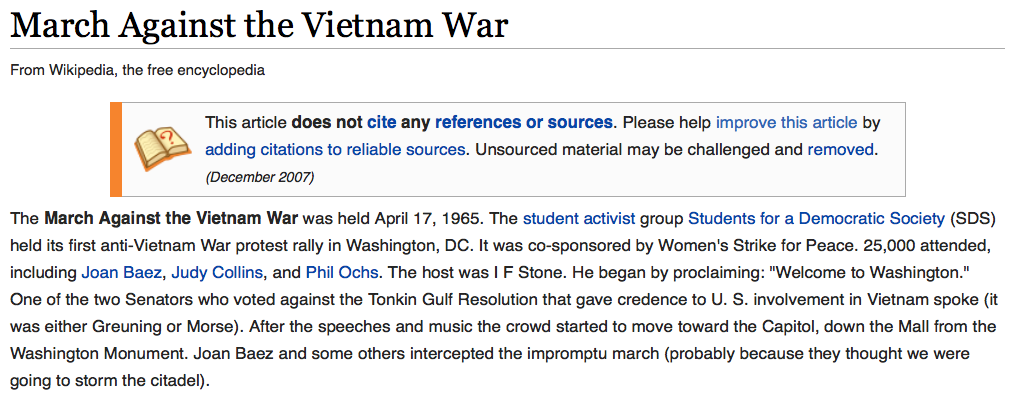Open the "cite" link in notice
The height and width of the screenshot is (399, 1010).
381,122
